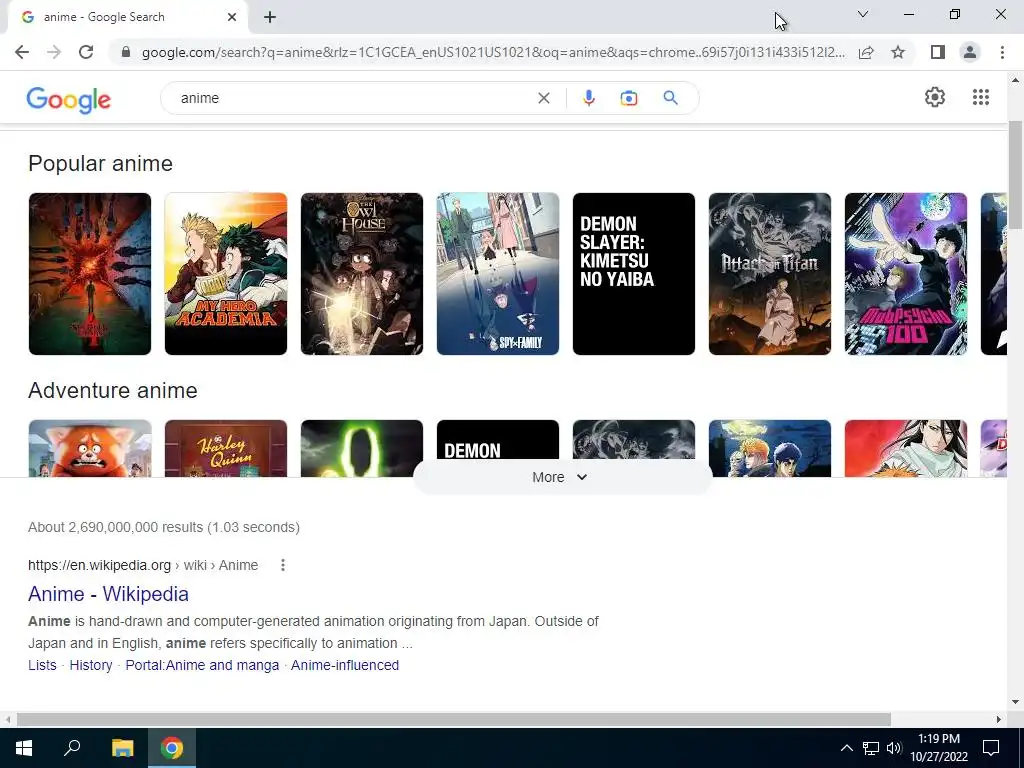1024x768 pixels.
Task: Go back to the previous page
Action: tap(22, 52)
